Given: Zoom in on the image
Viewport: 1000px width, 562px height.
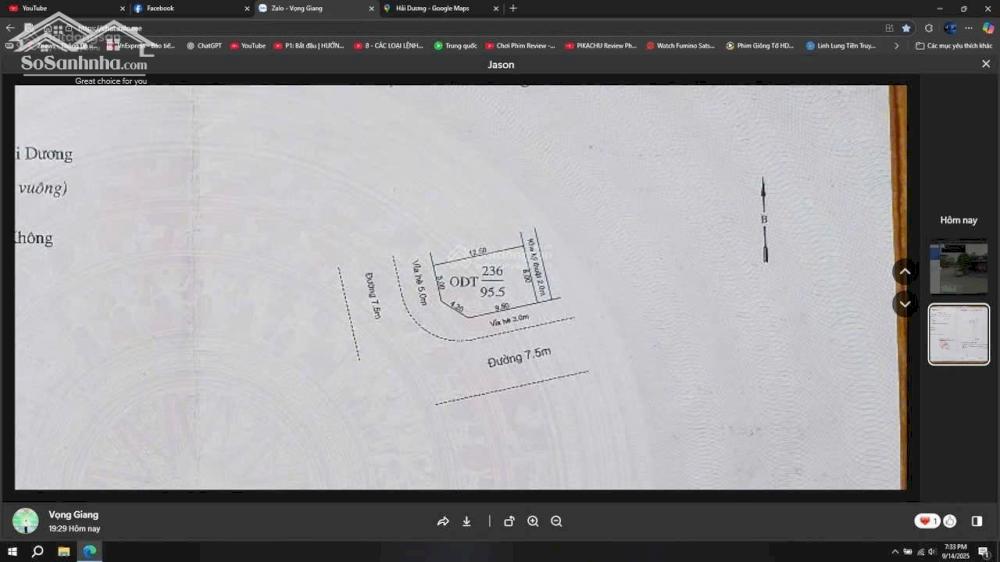Looking at the screenshot, I should click(533, 521).
